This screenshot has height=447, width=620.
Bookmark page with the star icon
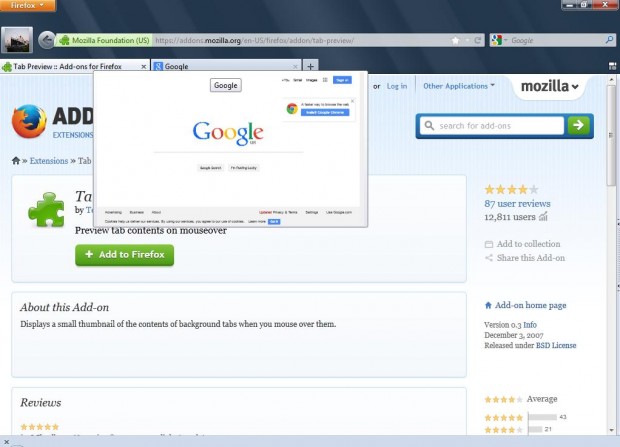(x=456, y=40)
